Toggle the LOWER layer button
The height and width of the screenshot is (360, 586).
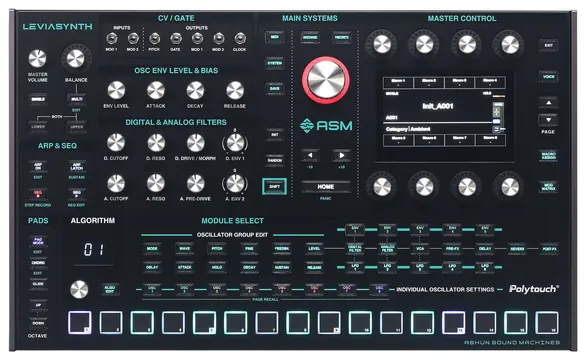click(38, 127)
